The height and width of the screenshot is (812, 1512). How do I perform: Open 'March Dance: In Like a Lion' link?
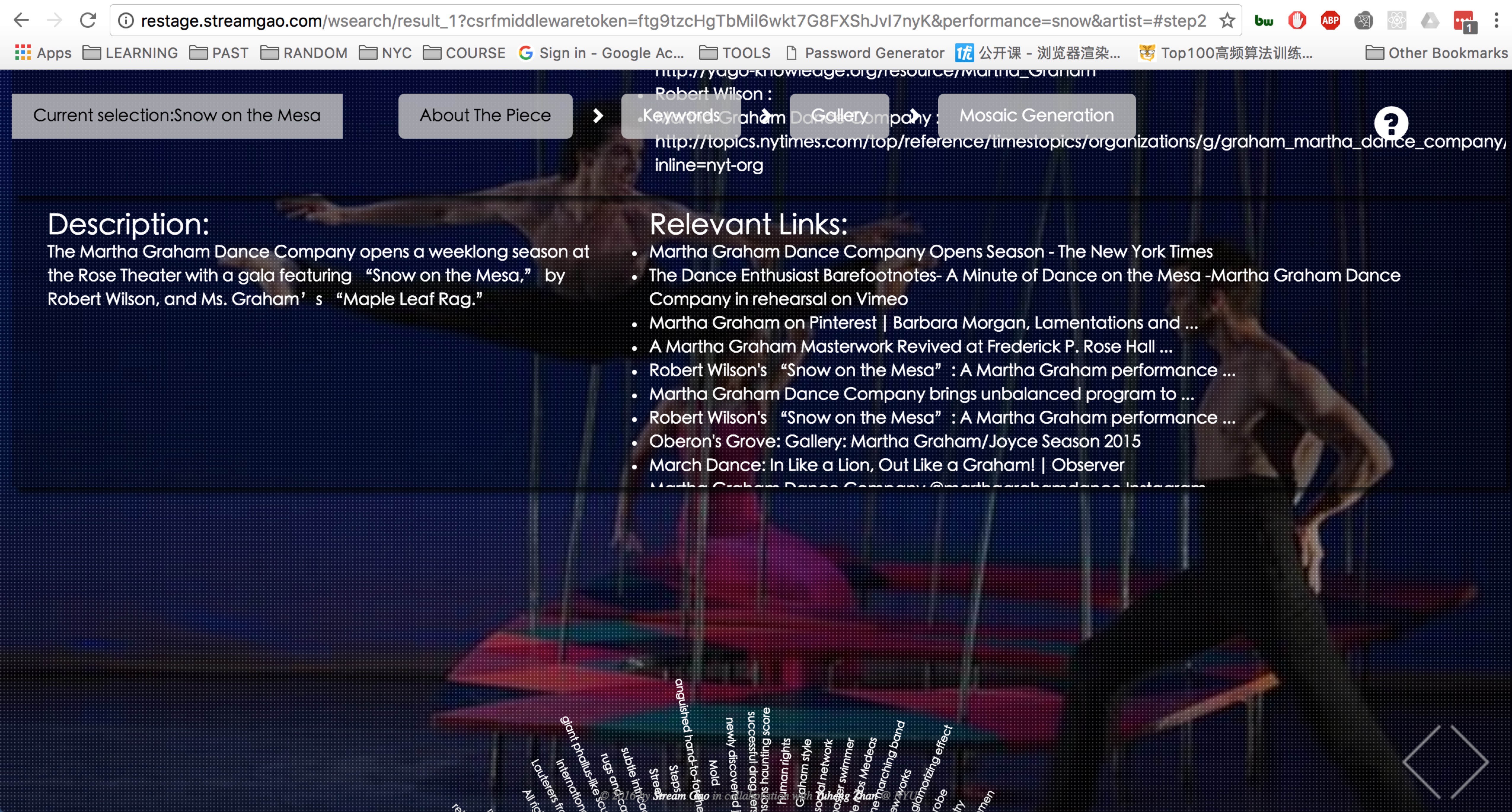pos(886,465)
